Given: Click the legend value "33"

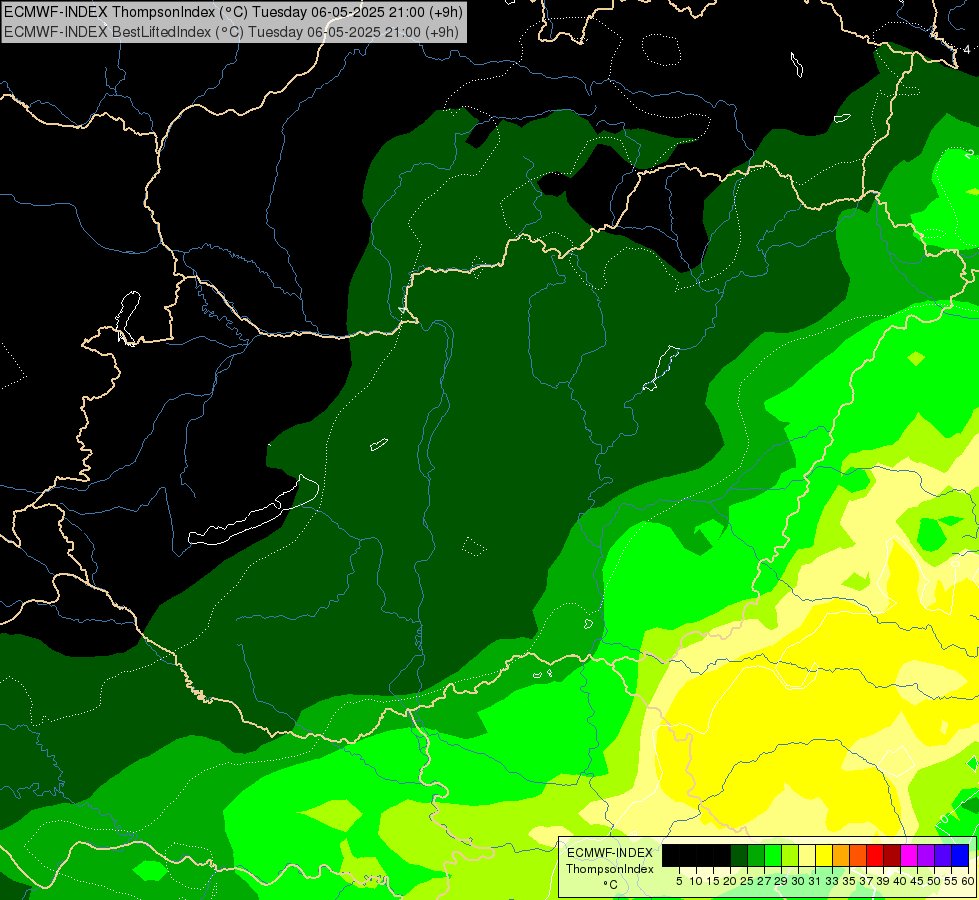Looking at the screenshot, I should (832, 881).
